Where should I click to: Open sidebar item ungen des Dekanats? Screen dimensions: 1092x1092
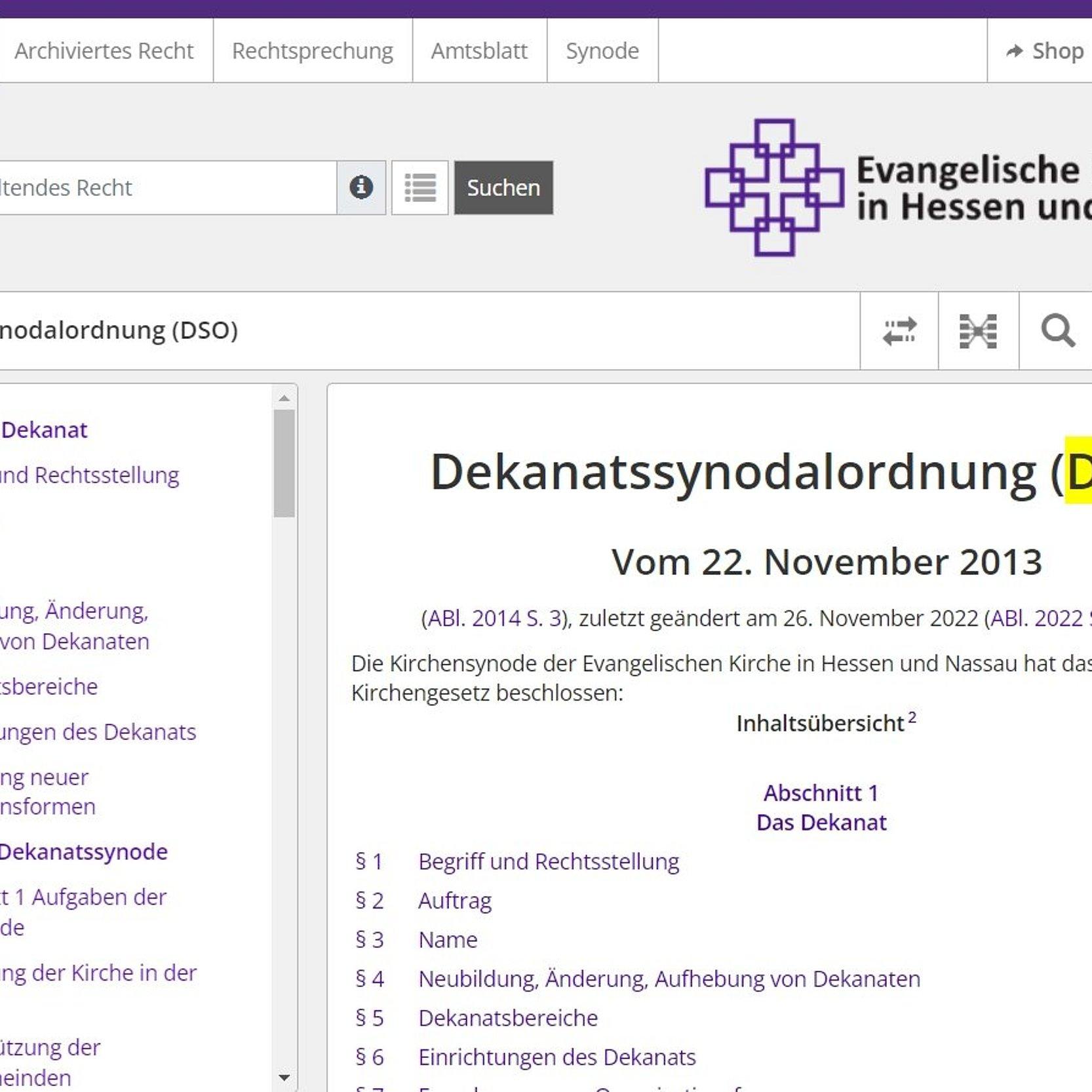point(98,731)
